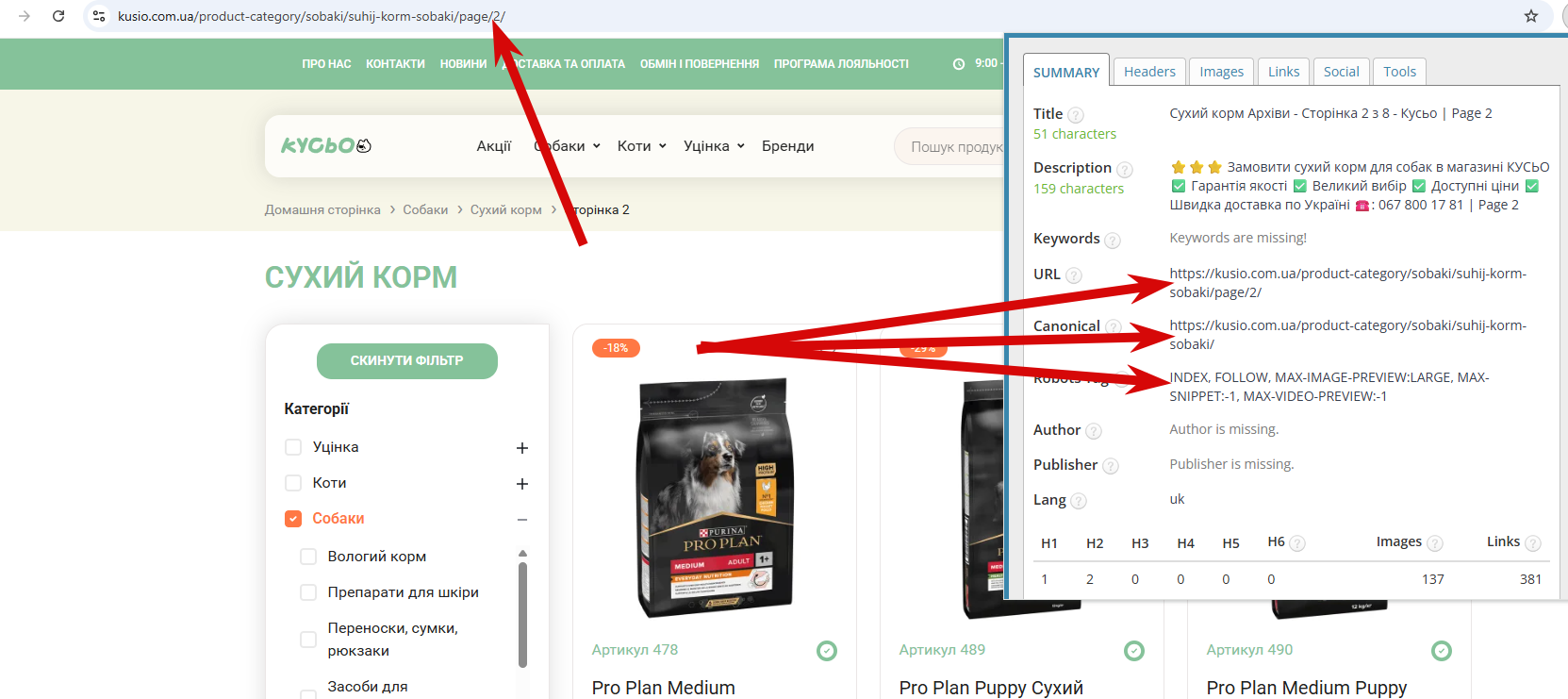Open Pro Plan Medium product title
The height and width of the screenshot is (699, 1568).
coord(663,688)
